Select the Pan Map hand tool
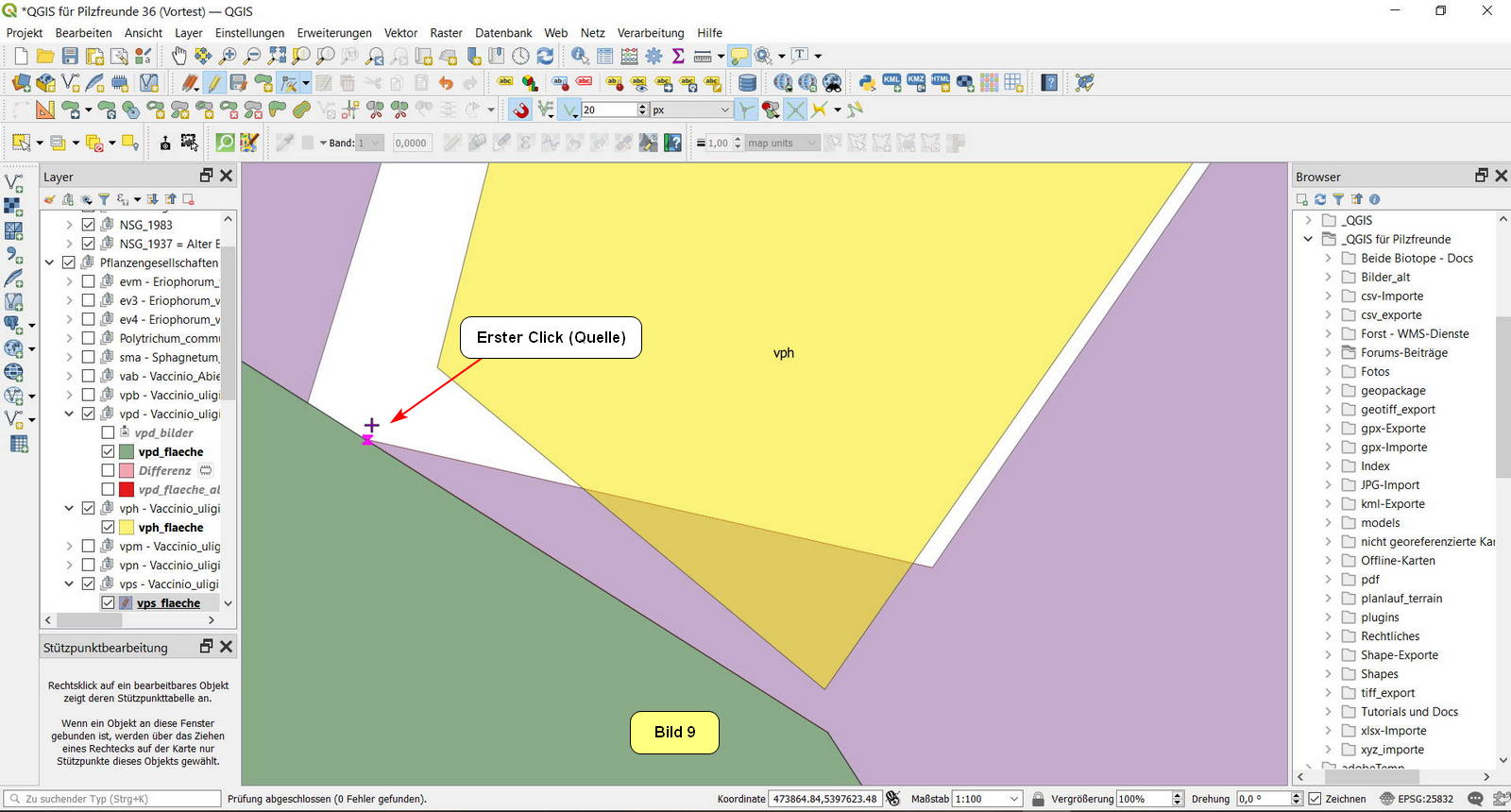 178,57
